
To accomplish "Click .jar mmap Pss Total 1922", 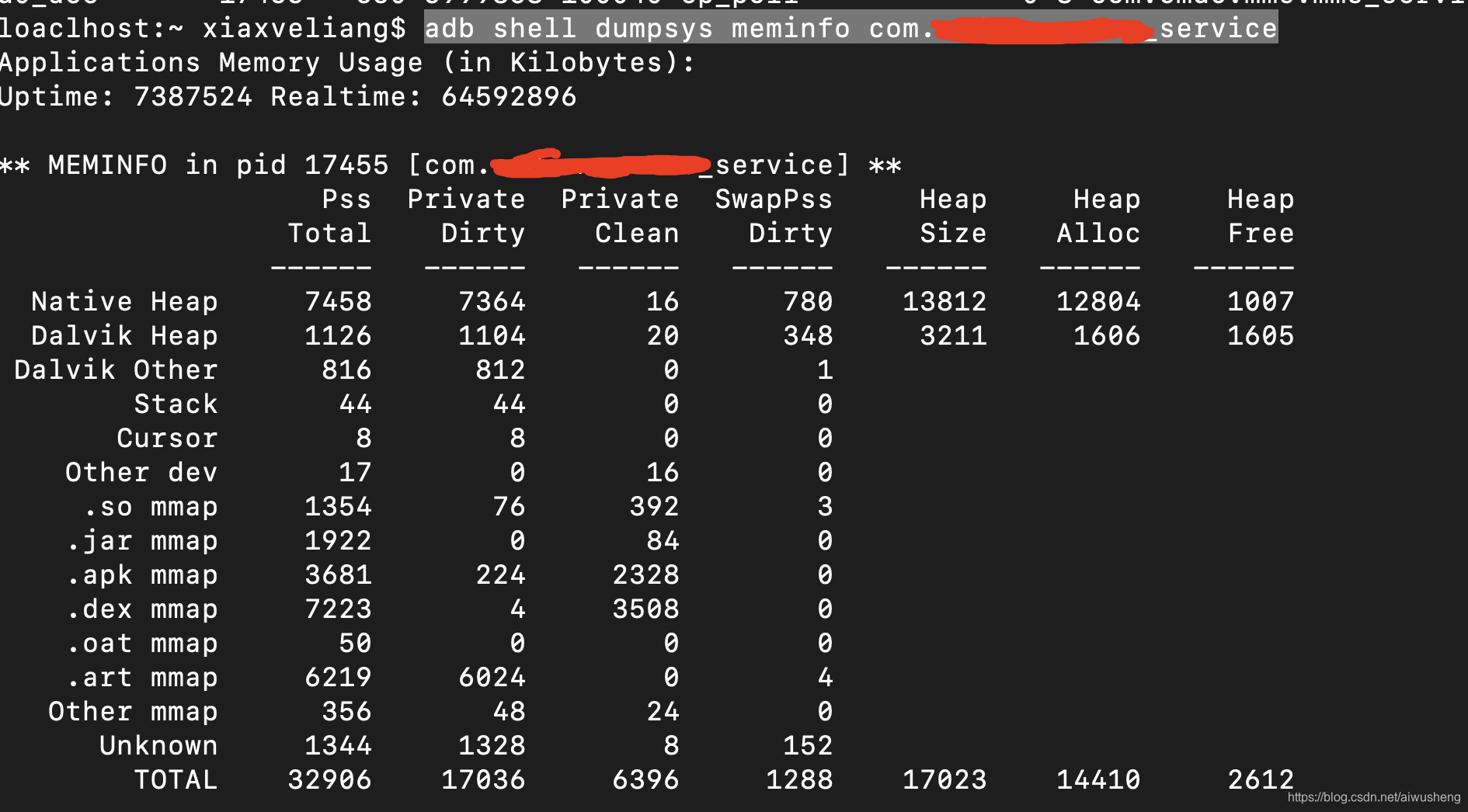I will pyautogui.click(x=338, y=541).
